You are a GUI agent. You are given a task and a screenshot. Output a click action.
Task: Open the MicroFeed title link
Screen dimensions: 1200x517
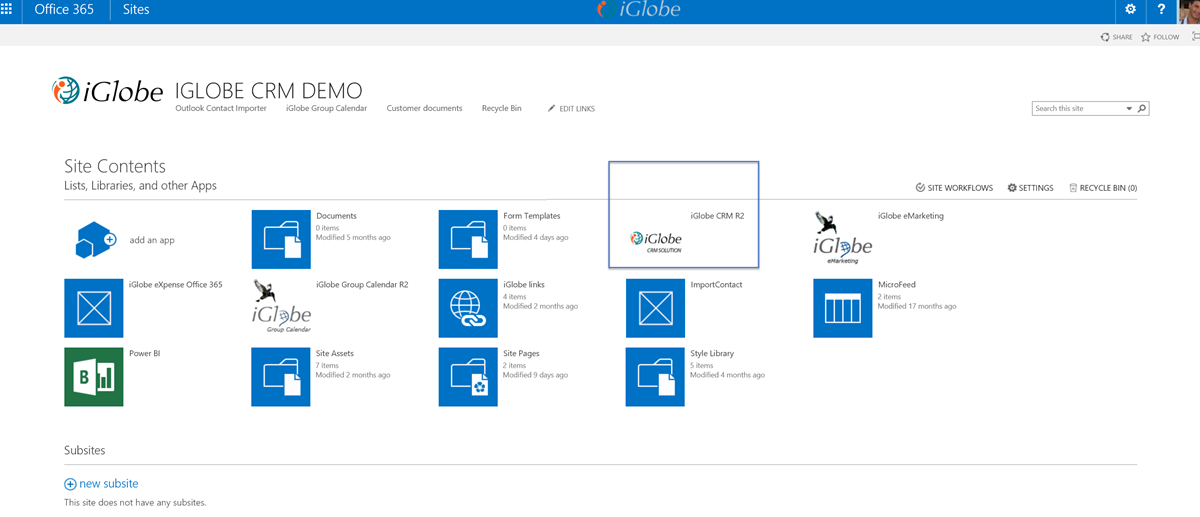[896, 285]
